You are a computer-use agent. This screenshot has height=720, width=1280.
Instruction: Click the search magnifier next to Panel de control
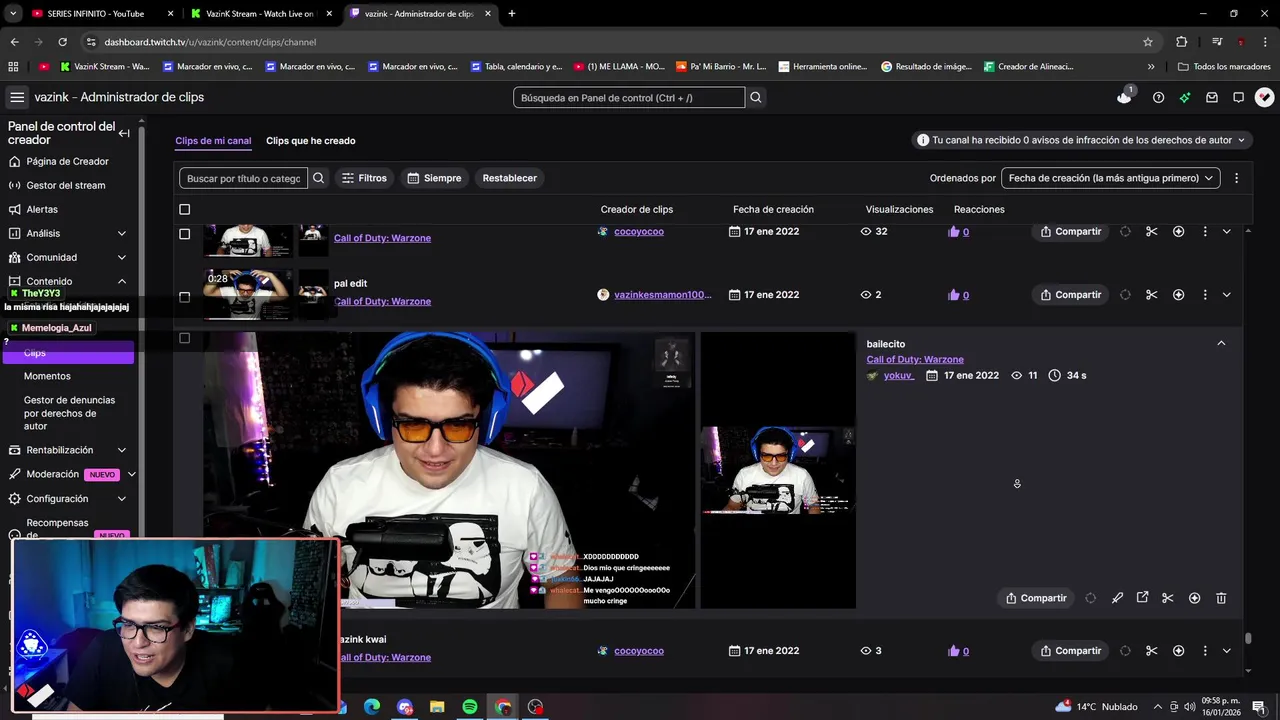pyautogui.click(x=756, y=97)
